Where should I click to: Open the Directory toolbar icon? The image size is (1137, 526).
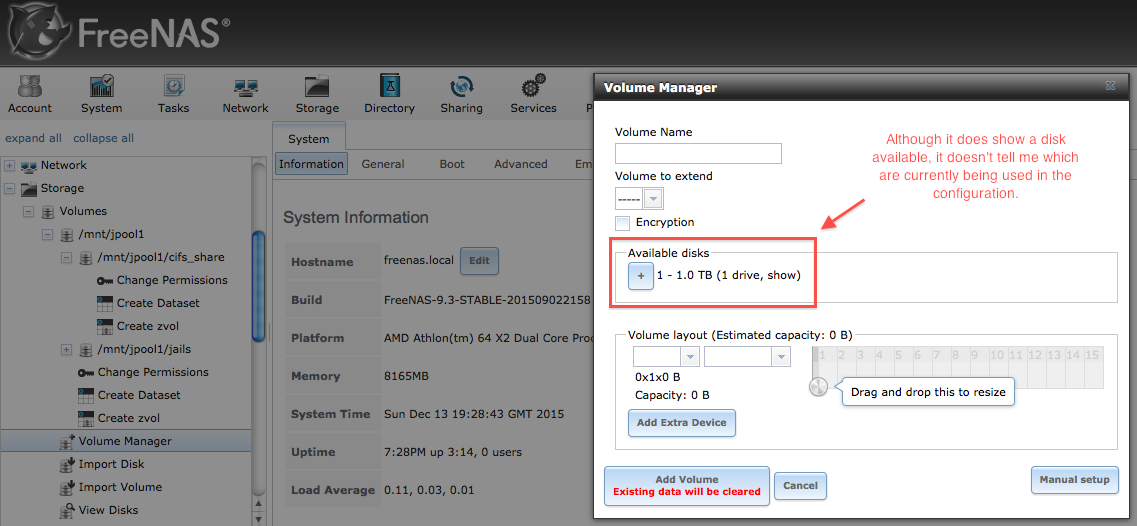(389, 94)
